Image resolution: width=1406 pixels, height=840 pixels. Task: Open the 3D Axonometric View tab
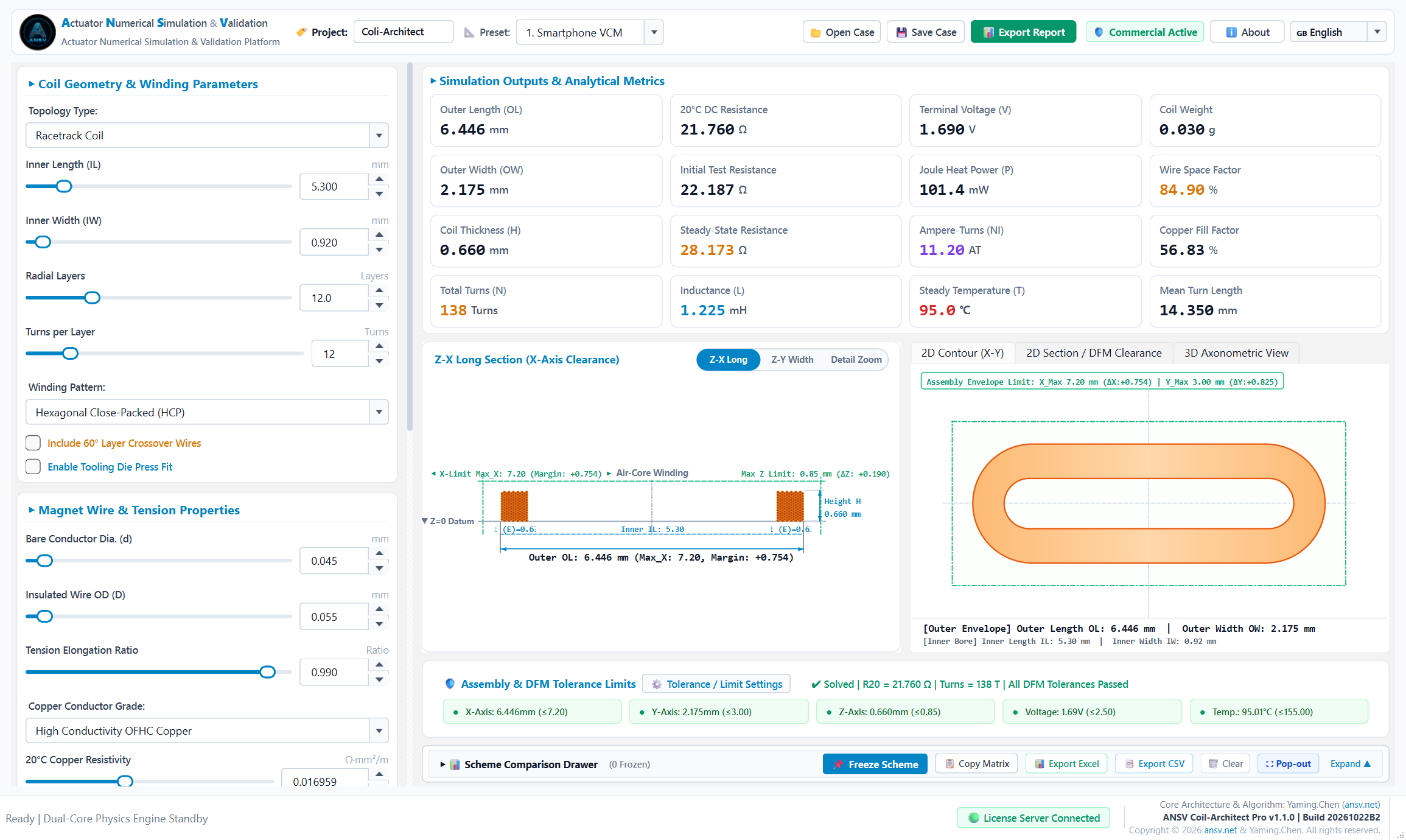1236,353
